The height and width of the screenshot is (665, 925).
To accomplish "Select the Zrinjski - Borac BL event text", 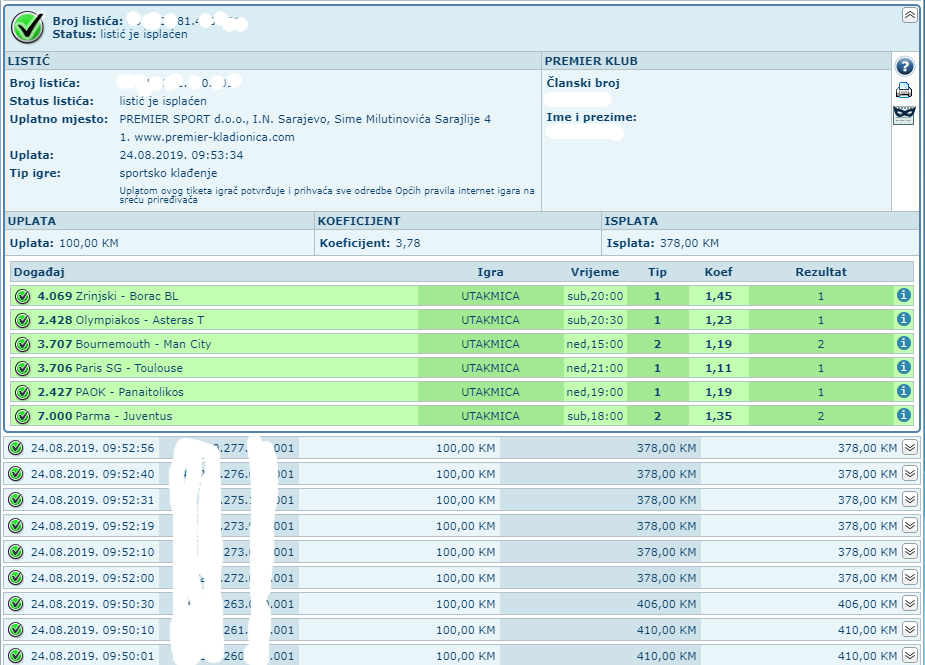I will pyautogui.click(x=126, y=296).
